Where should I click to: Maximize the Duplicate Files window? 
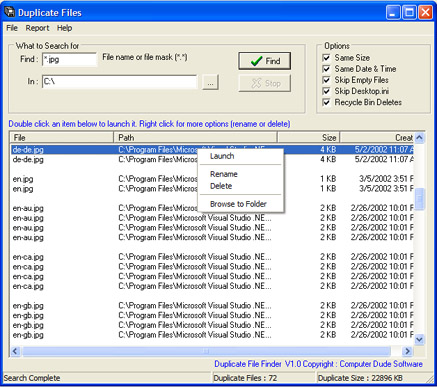point(409,13)
